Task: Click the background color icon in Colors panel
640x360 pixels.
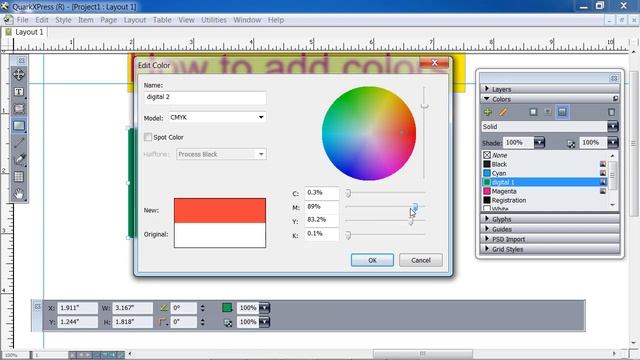Action: [562, 112]
